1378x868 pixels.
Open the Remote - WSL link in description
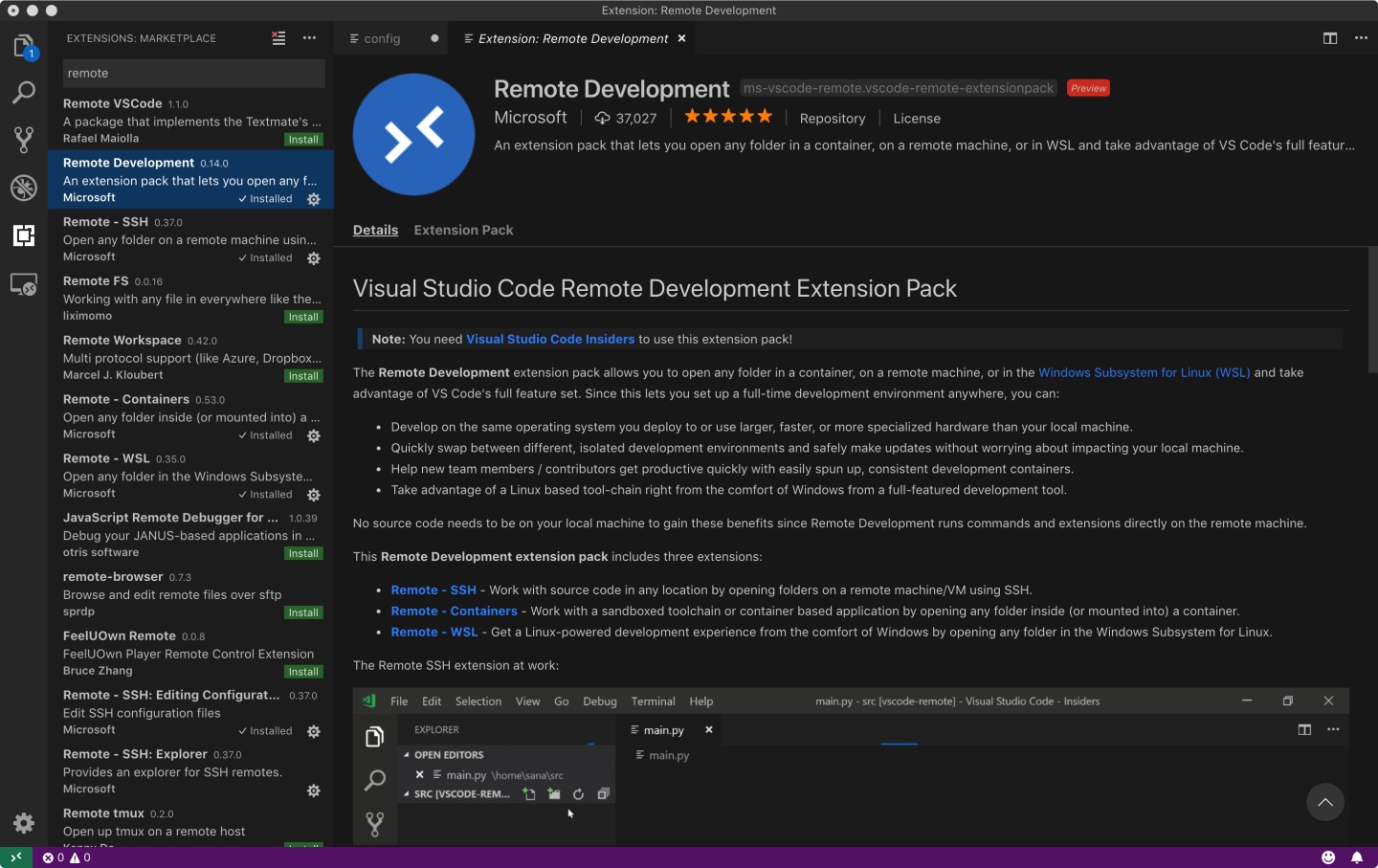click(434, 632)
